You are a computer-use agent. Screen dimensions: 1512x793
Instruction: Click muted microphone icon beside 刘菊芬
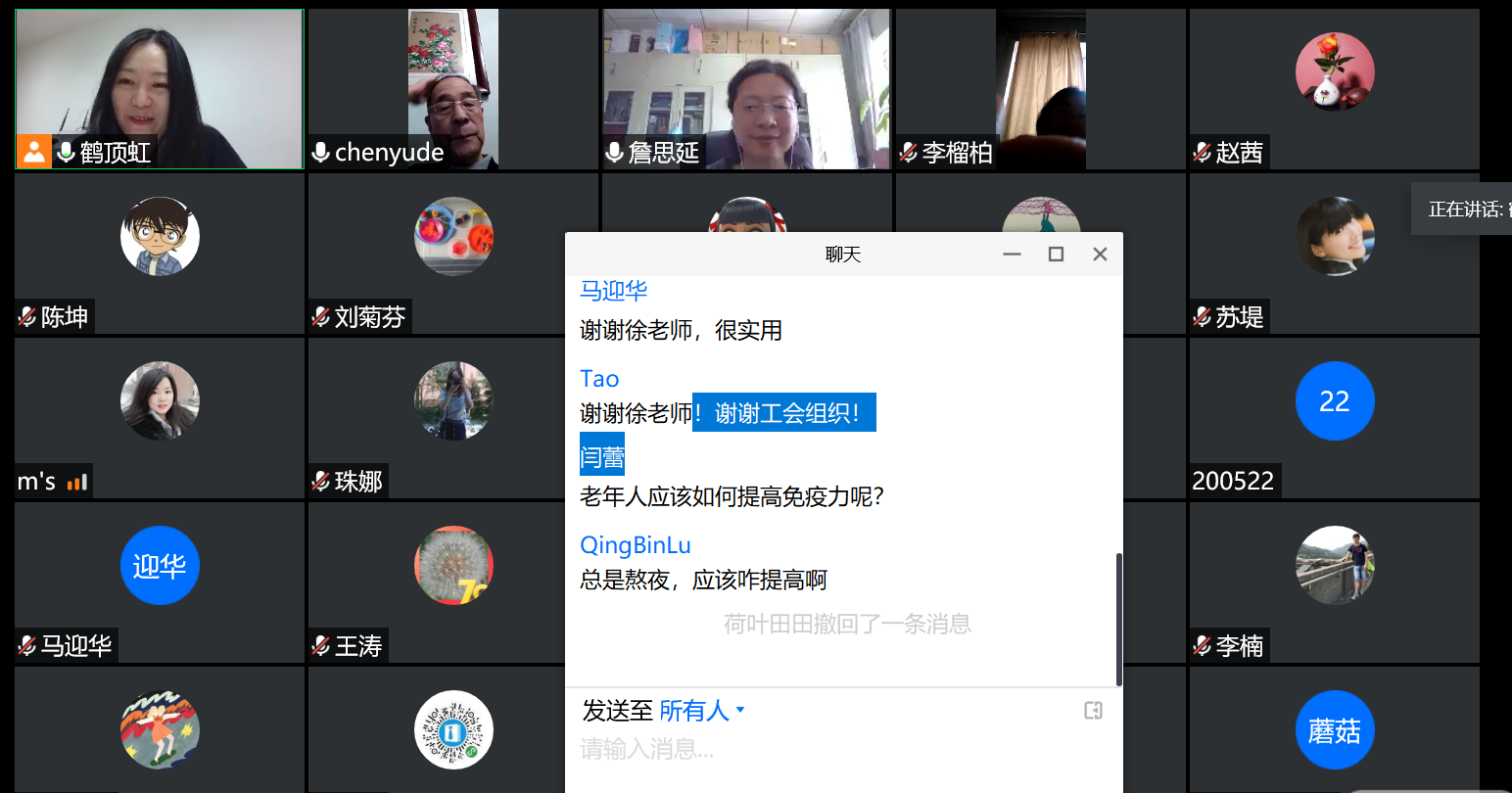click(320, 316)
